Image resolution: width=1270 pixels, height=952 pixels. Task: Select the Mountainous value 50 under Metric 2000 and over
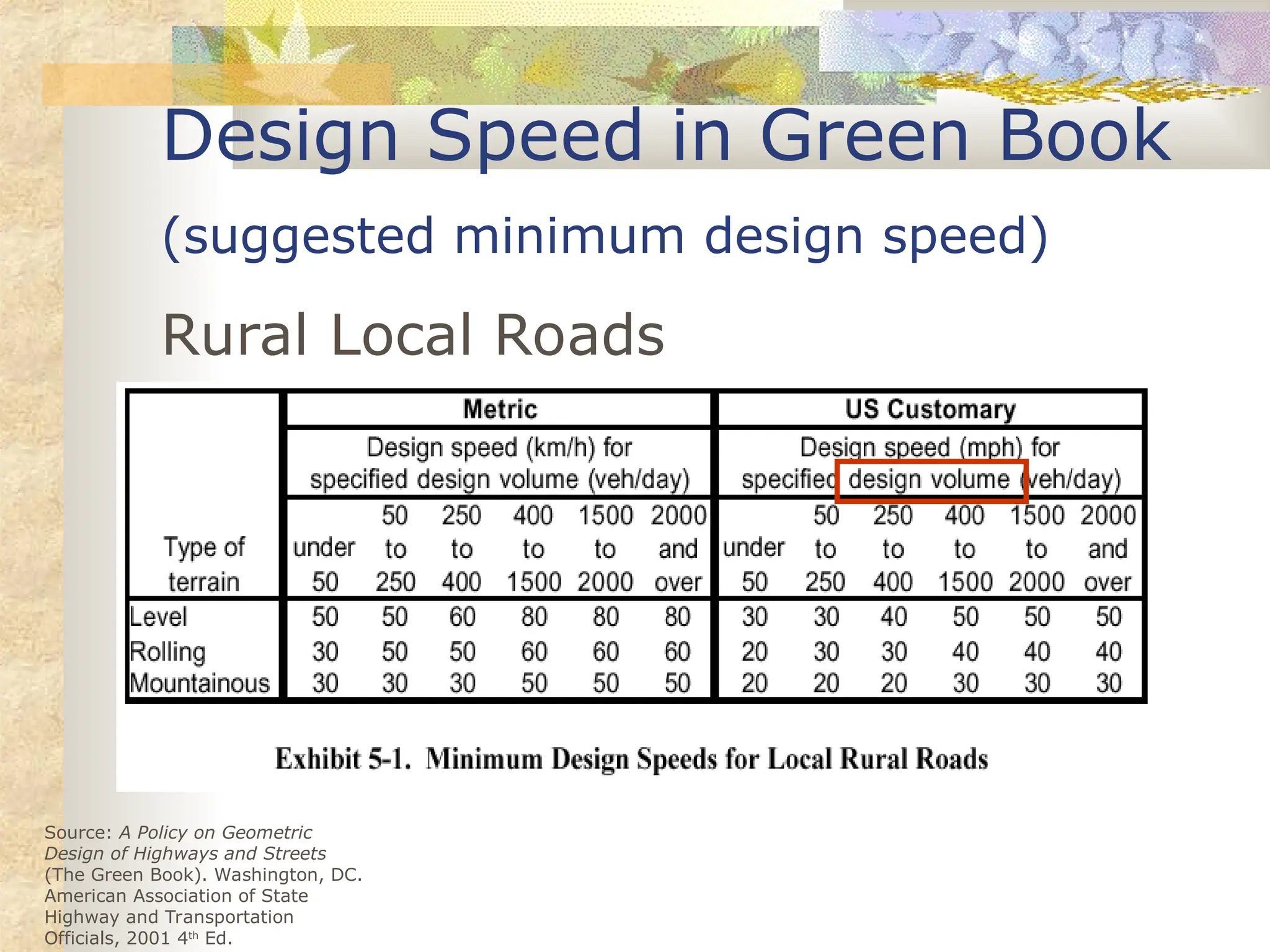(x=677, y=684)
